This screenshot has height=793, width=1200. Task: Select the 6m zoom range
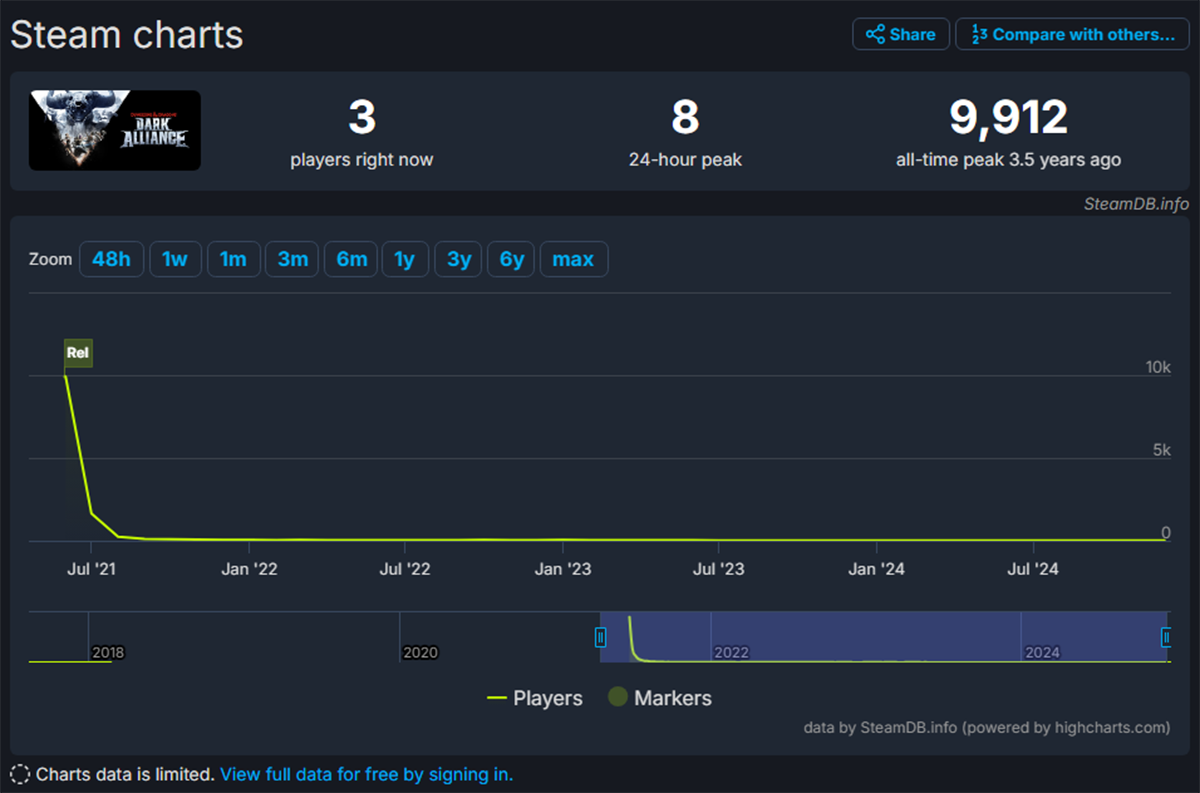(351, 259)
